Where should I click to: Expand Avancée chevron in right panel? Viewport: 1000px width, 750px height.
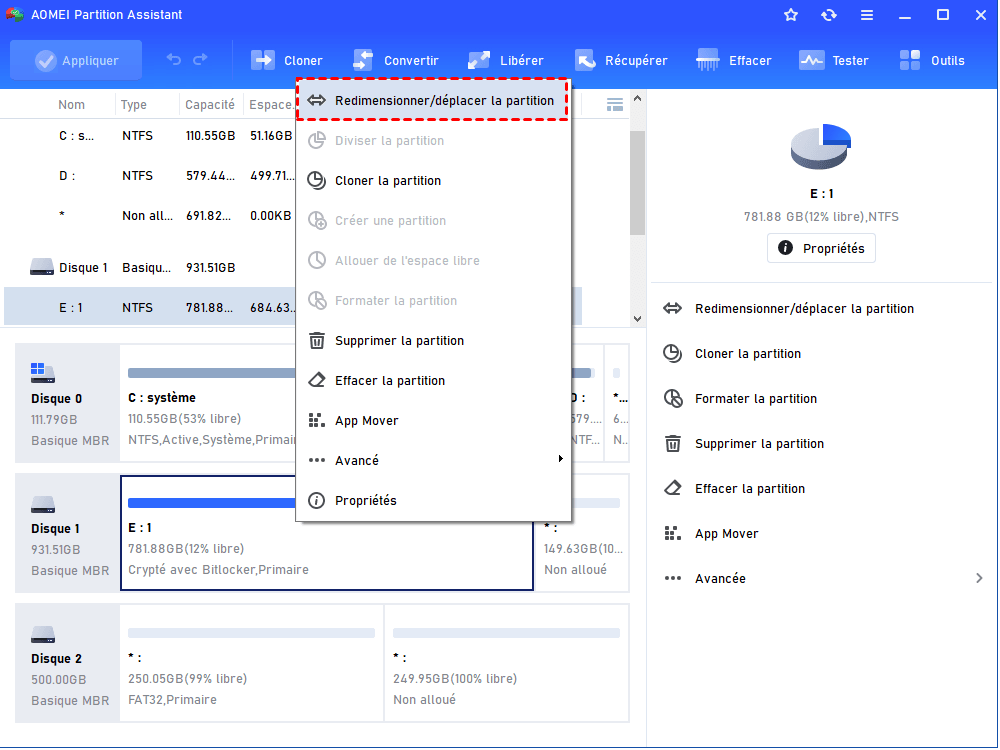pyautogui.click(x=979, y=578)
